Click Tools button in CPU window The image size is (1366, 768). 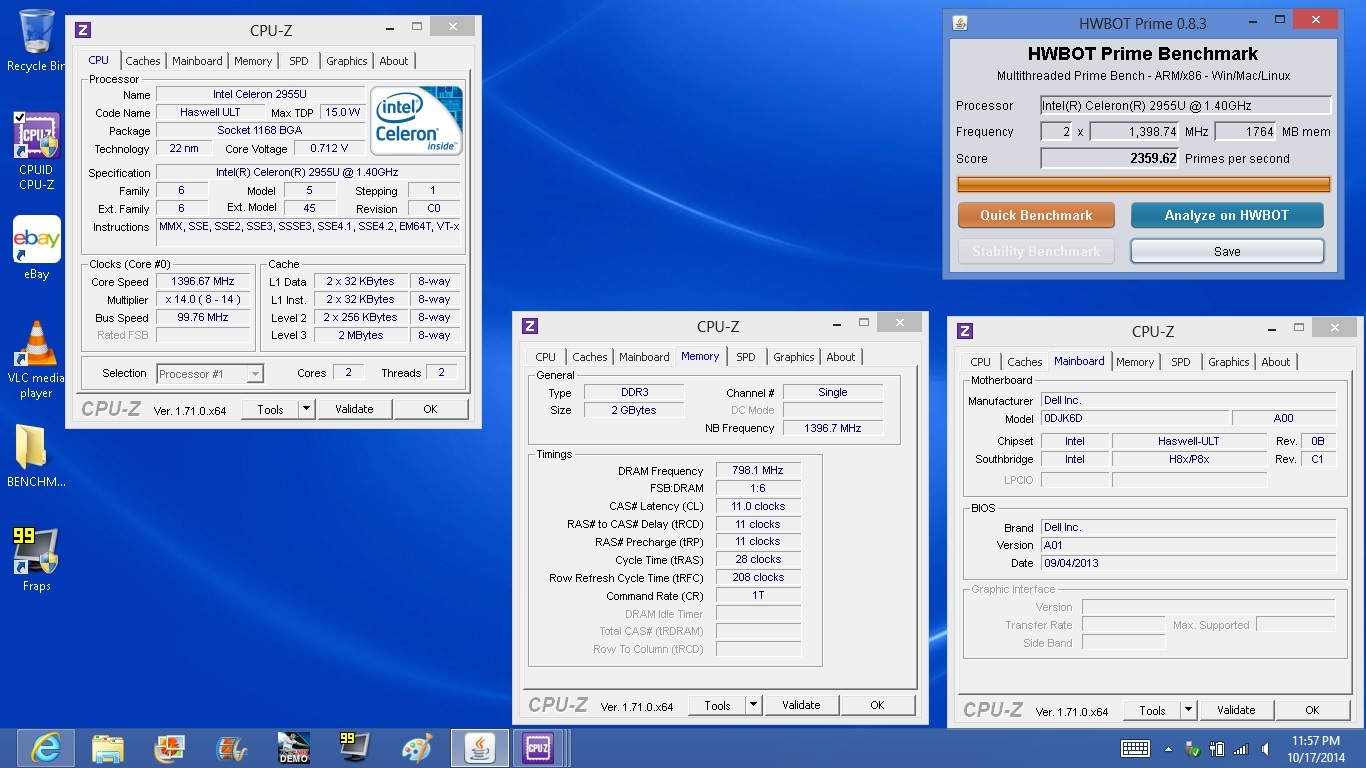(270, 409)
